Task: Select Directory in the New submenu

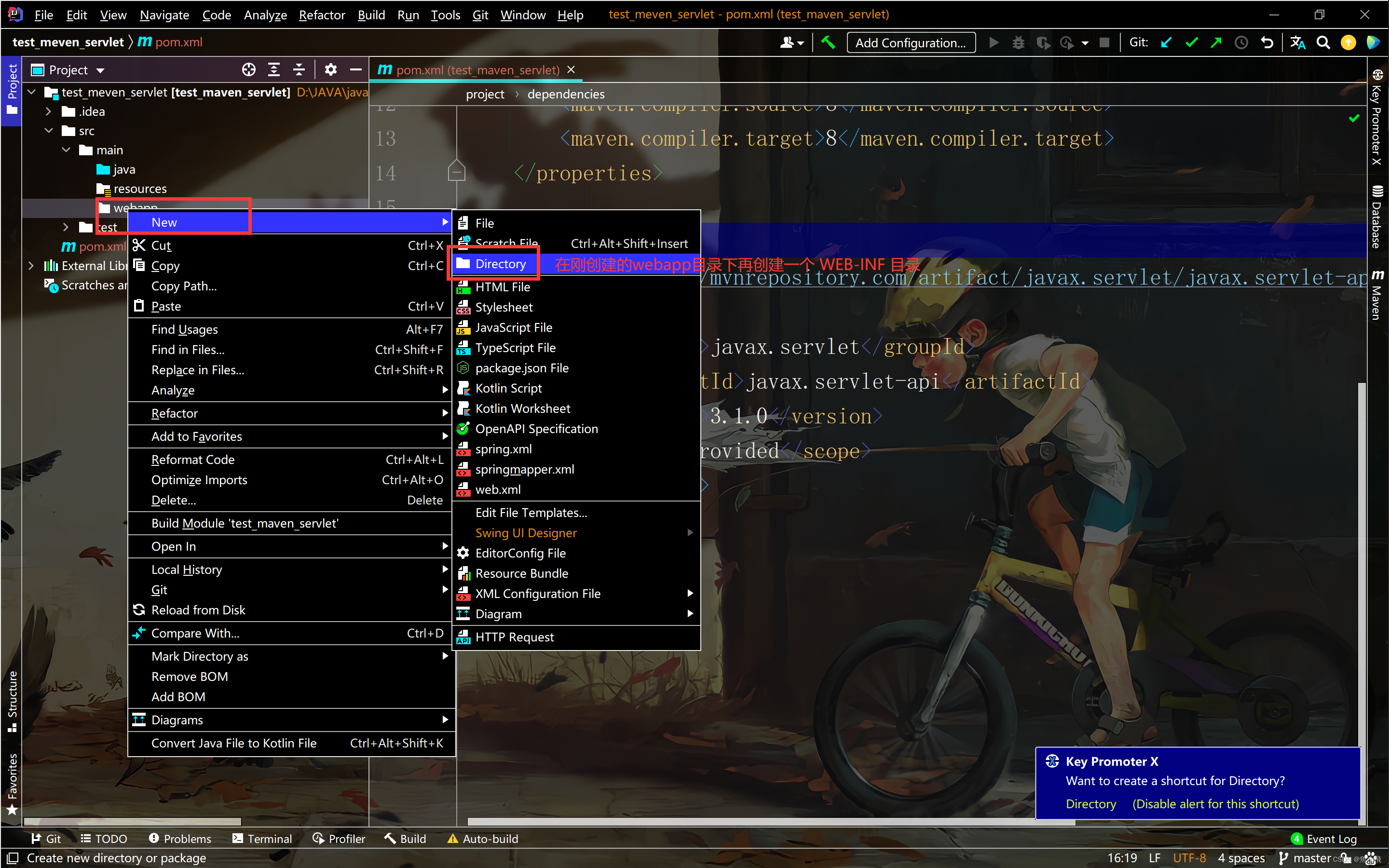Action: 500,264
